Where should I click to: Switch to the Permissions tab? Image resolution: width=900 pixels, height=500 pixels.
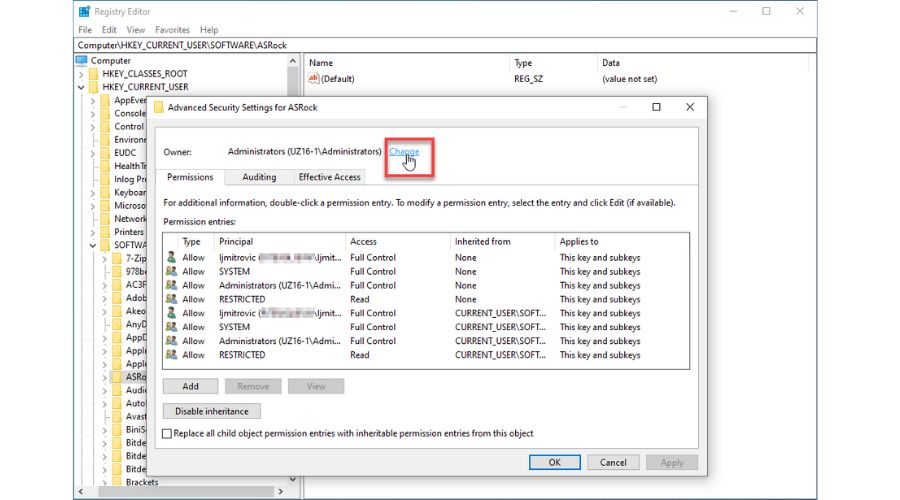pos(190,177)
